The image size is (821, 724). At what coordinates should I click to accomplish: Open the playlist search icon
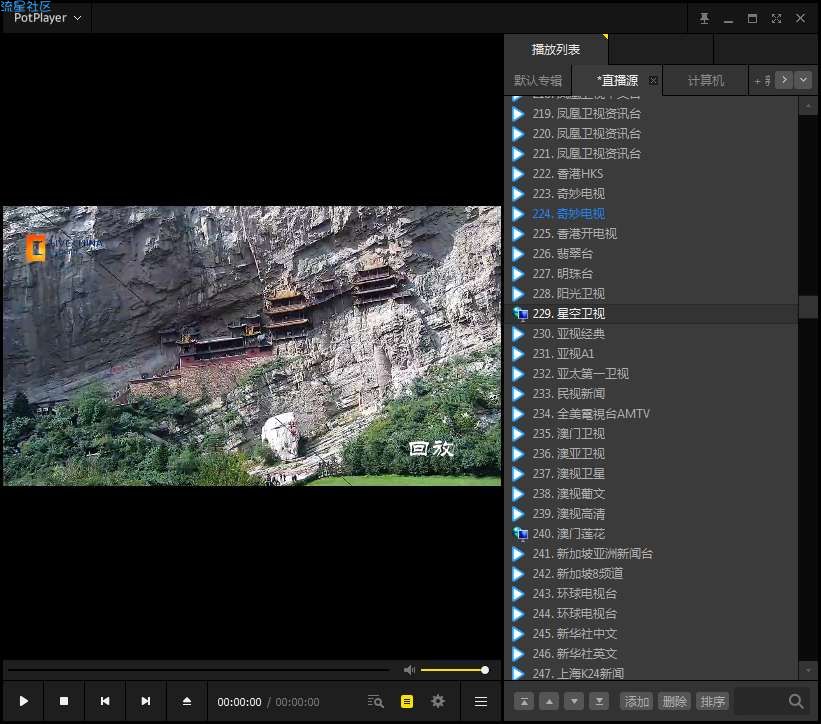[x=375, y=701]
